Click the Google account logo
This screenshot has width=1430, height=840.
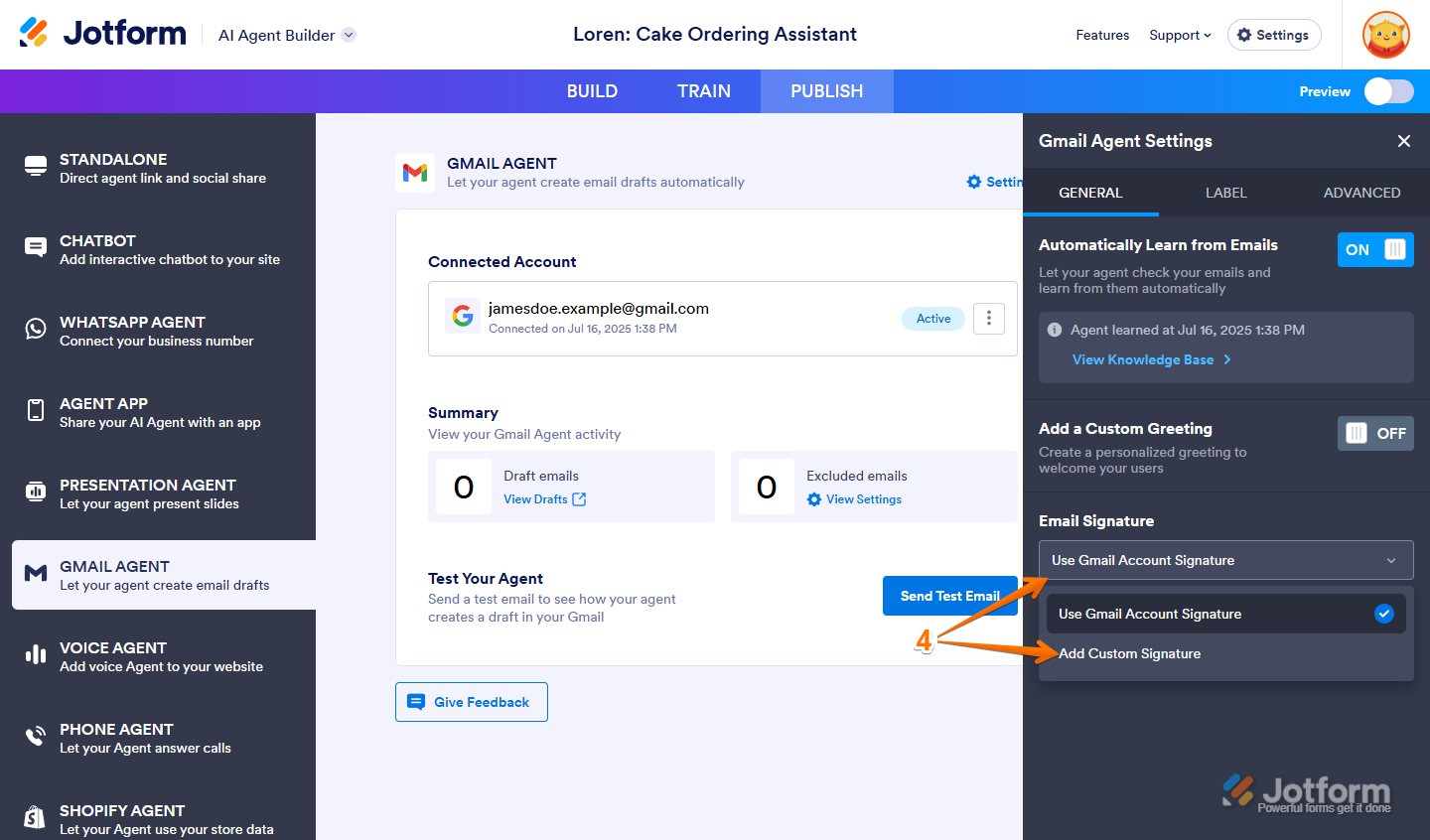[x=463, y=316]
